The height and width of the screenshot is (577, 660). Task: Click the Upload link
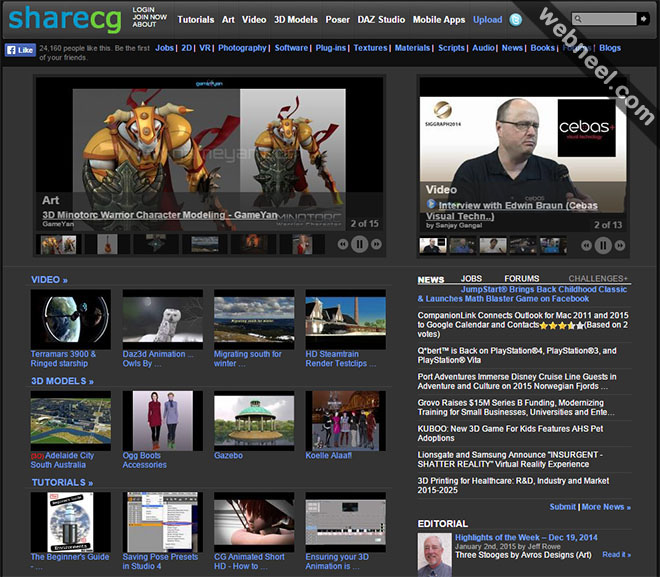click(487, 20)
